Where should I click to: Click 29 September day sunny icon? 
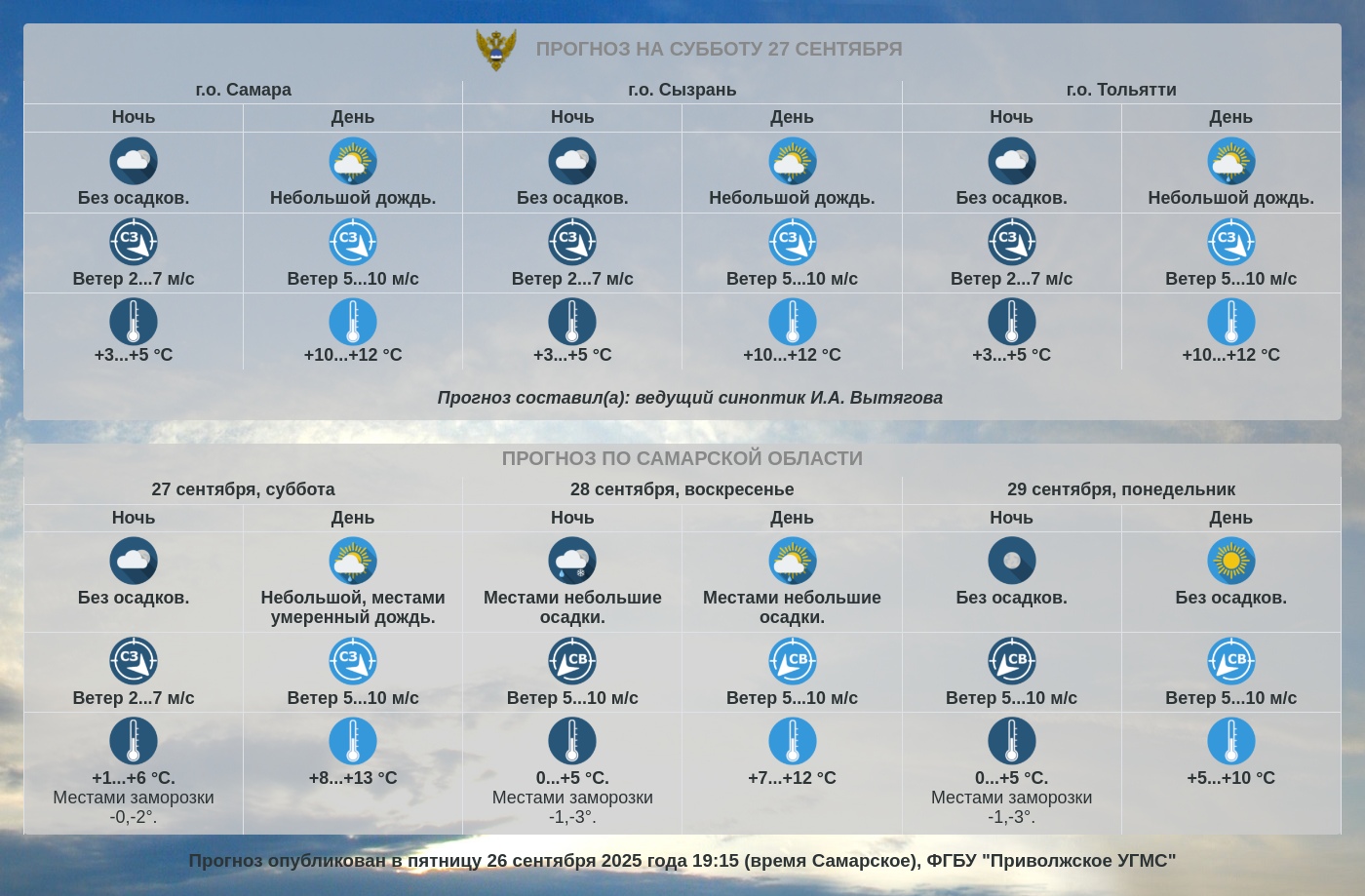point(1231,561)
